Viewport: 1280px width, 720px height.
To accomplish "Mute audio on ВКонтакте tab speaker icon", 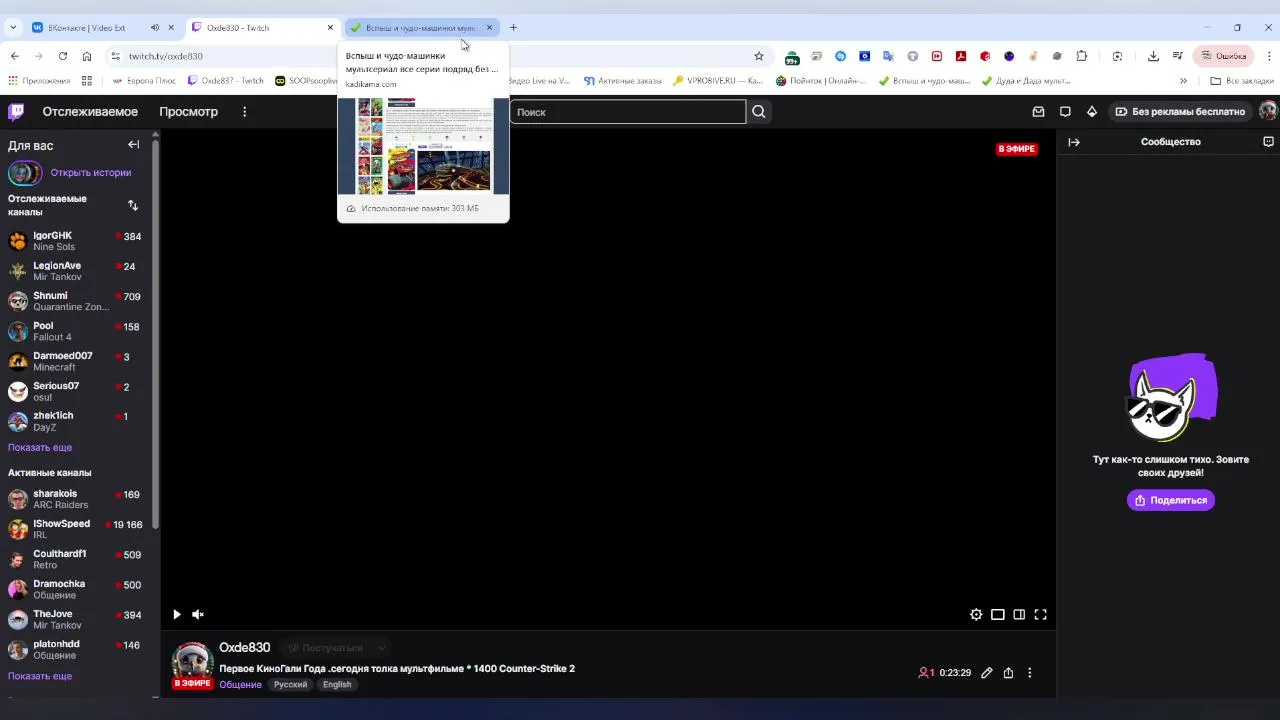I will coord(154,28).
